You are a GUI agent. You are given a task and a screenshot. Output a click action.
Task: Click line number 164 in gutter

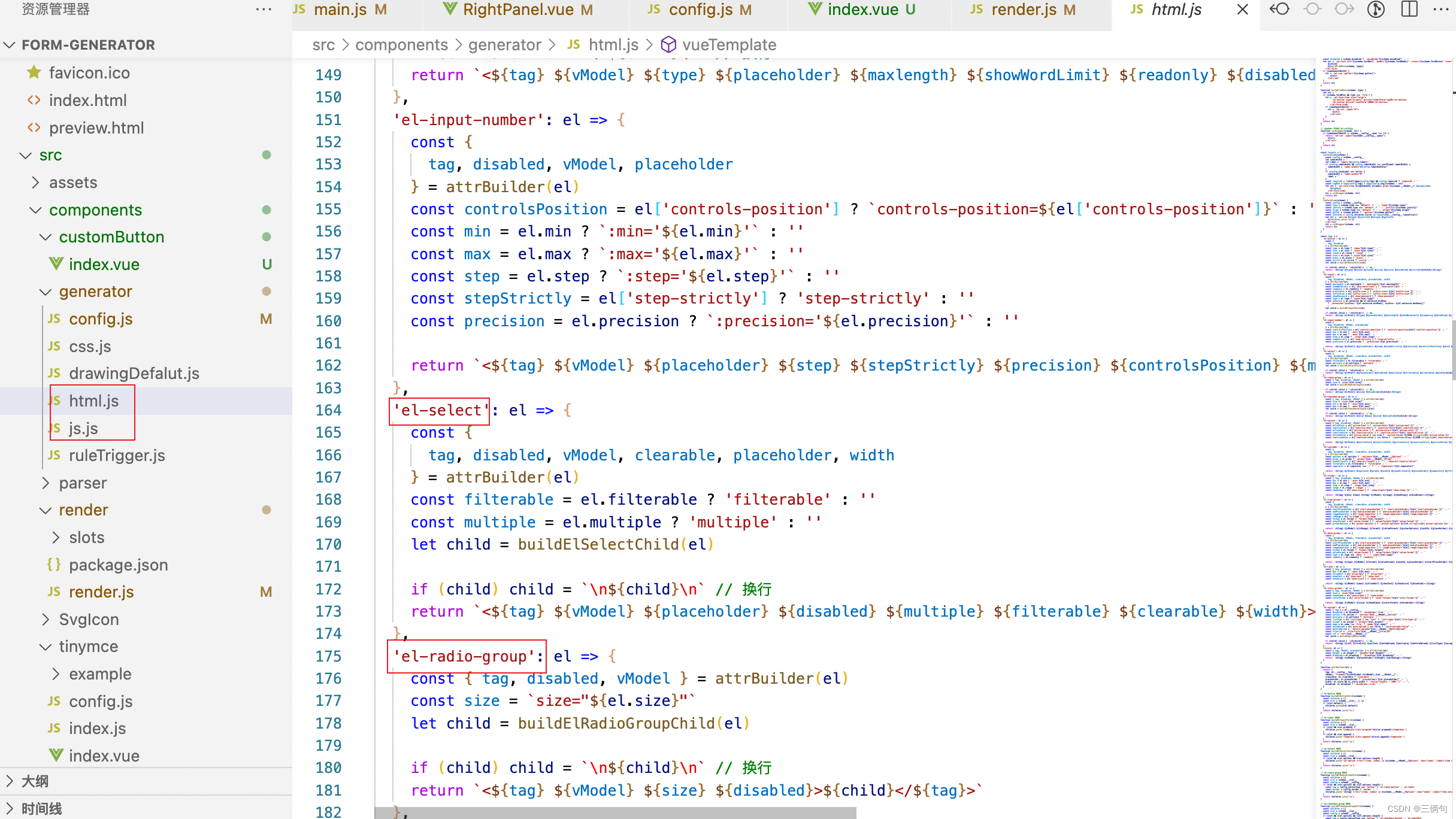click(x=328, y=411)
